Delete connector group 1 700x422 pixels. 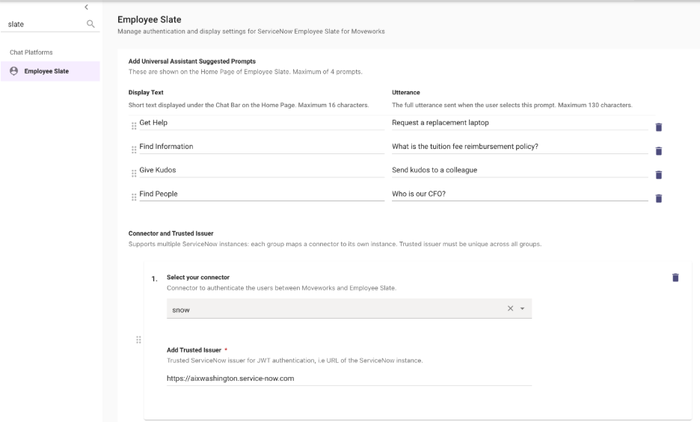[x=675, y=278]
